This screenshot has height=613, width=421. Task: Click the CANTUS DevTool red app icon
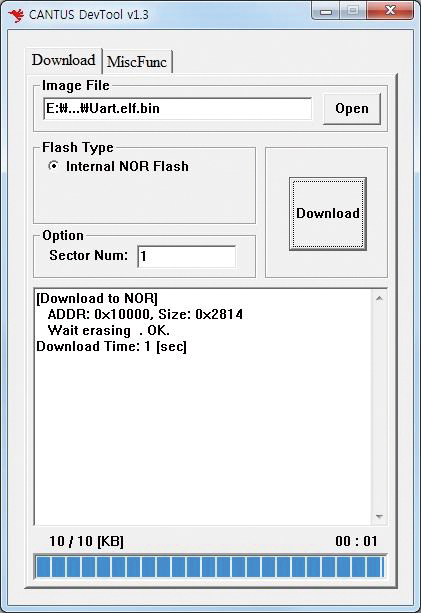[x=16, y=15]
